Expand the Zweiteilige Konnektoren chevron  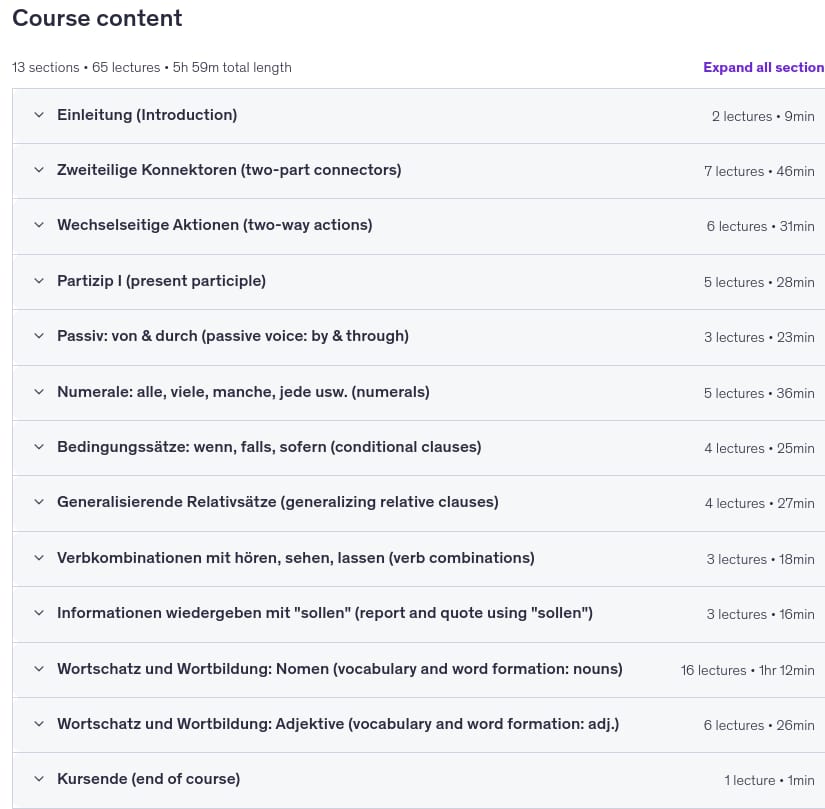39,170
